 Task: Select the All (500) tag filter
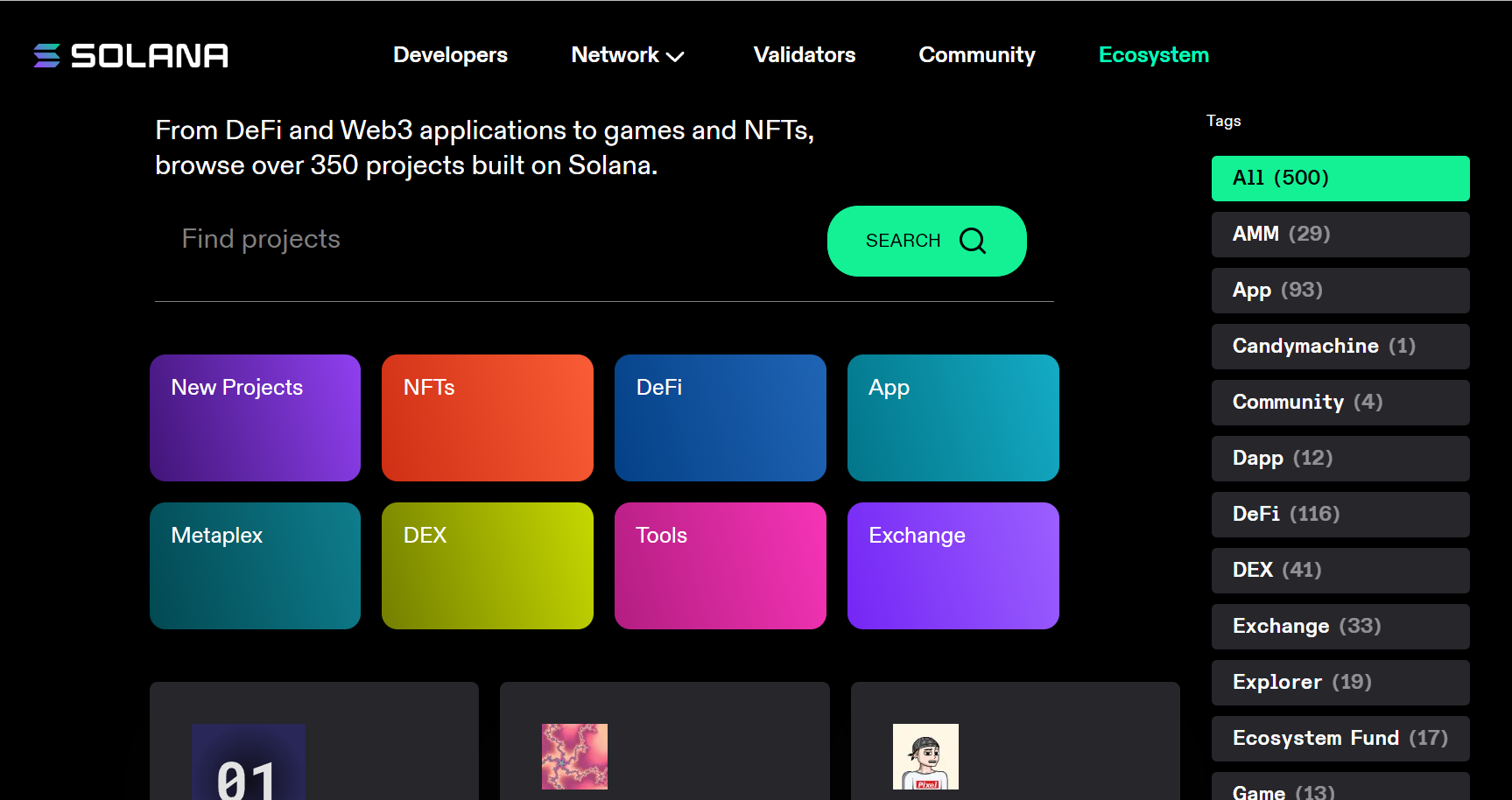tap(1340, 179)
